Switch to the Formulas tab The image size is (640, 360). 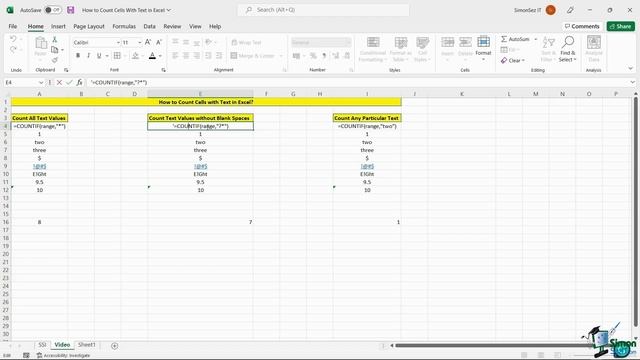click(124, 26)
